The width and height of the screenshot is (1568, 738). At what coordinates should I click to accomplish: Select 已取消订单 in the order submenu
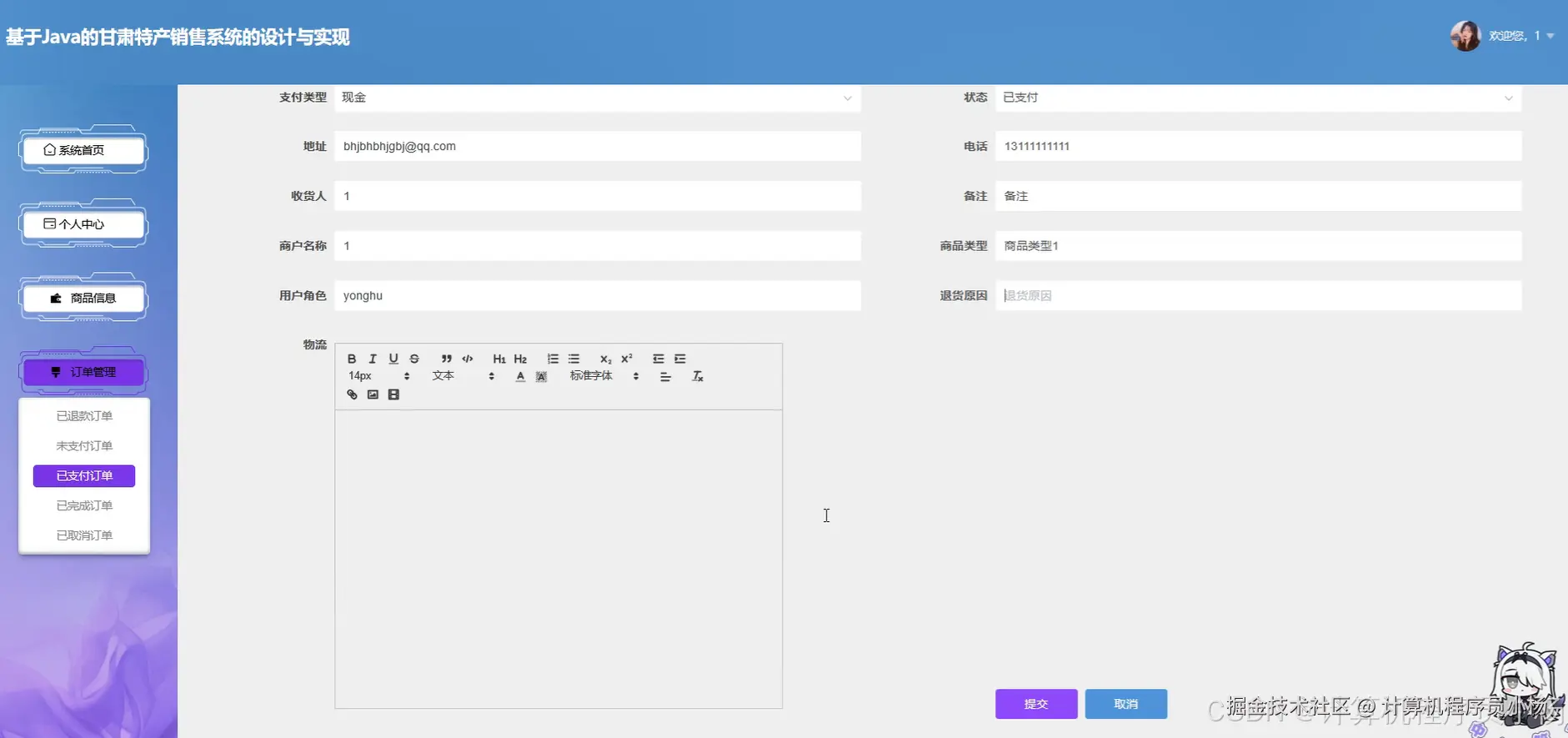[x=84, y=535]
